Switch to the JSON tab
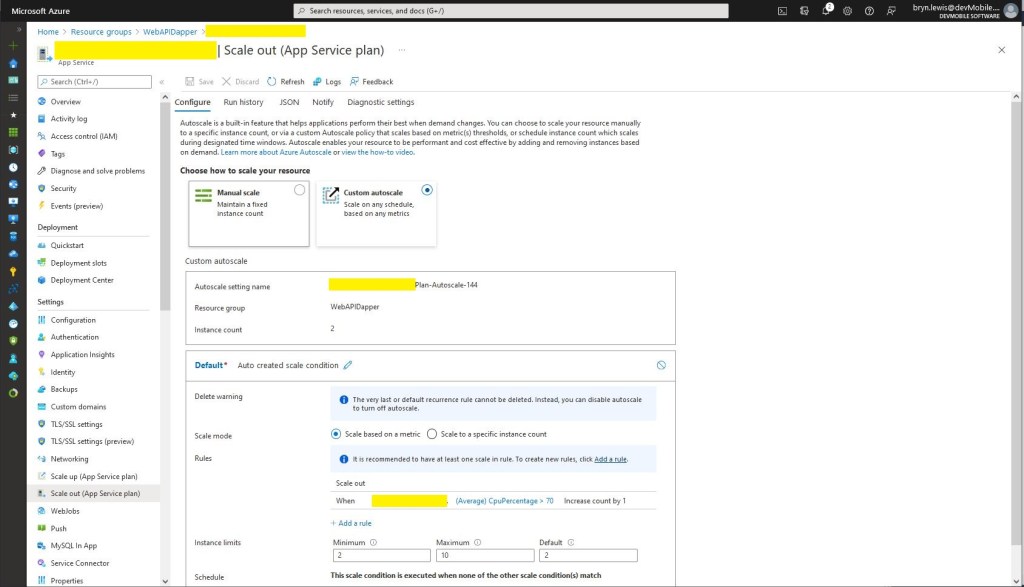 (x=289, y=102)
